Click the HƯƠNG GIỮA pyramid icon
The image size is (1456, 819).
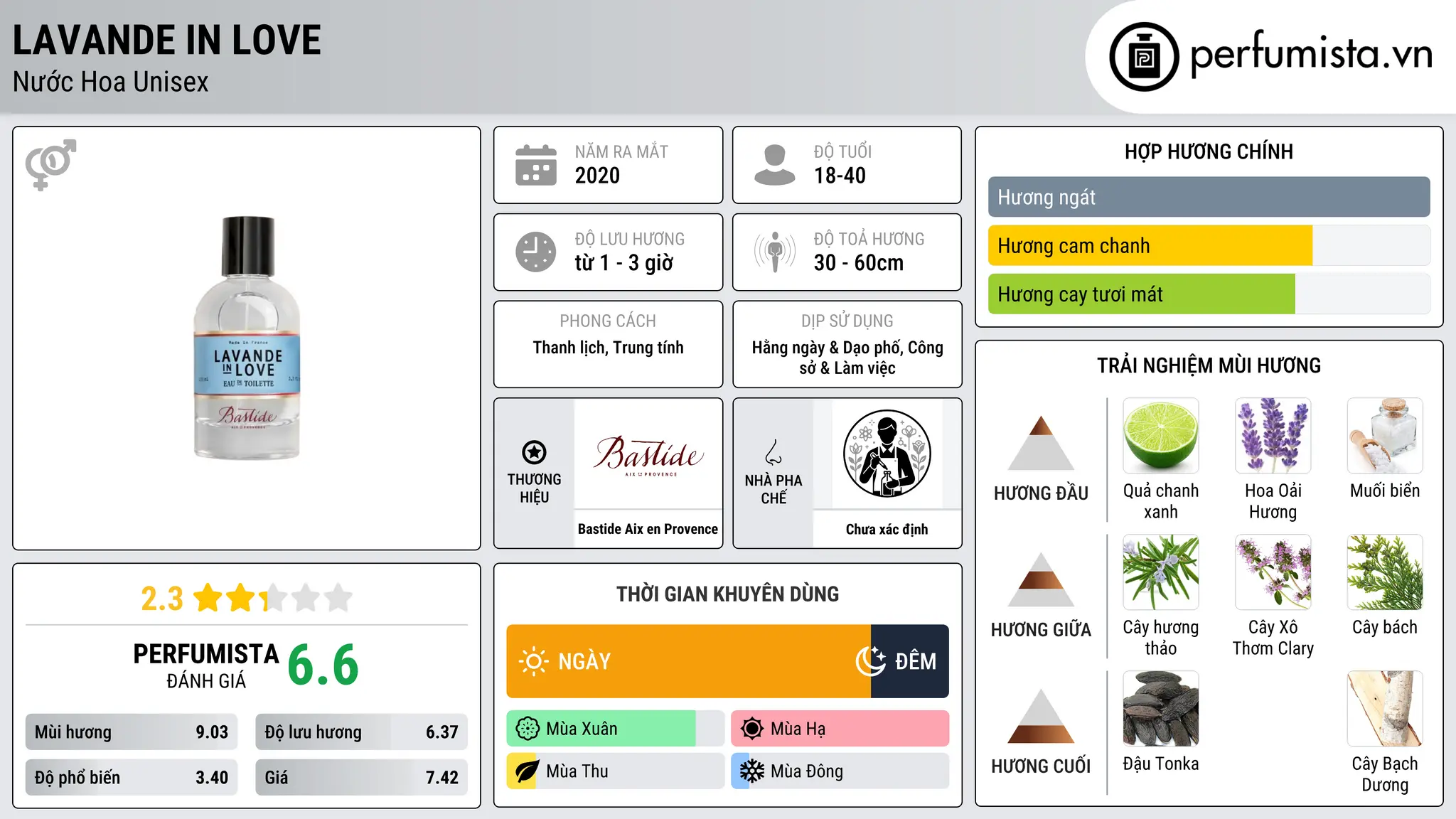click(x=1041, y=579)
